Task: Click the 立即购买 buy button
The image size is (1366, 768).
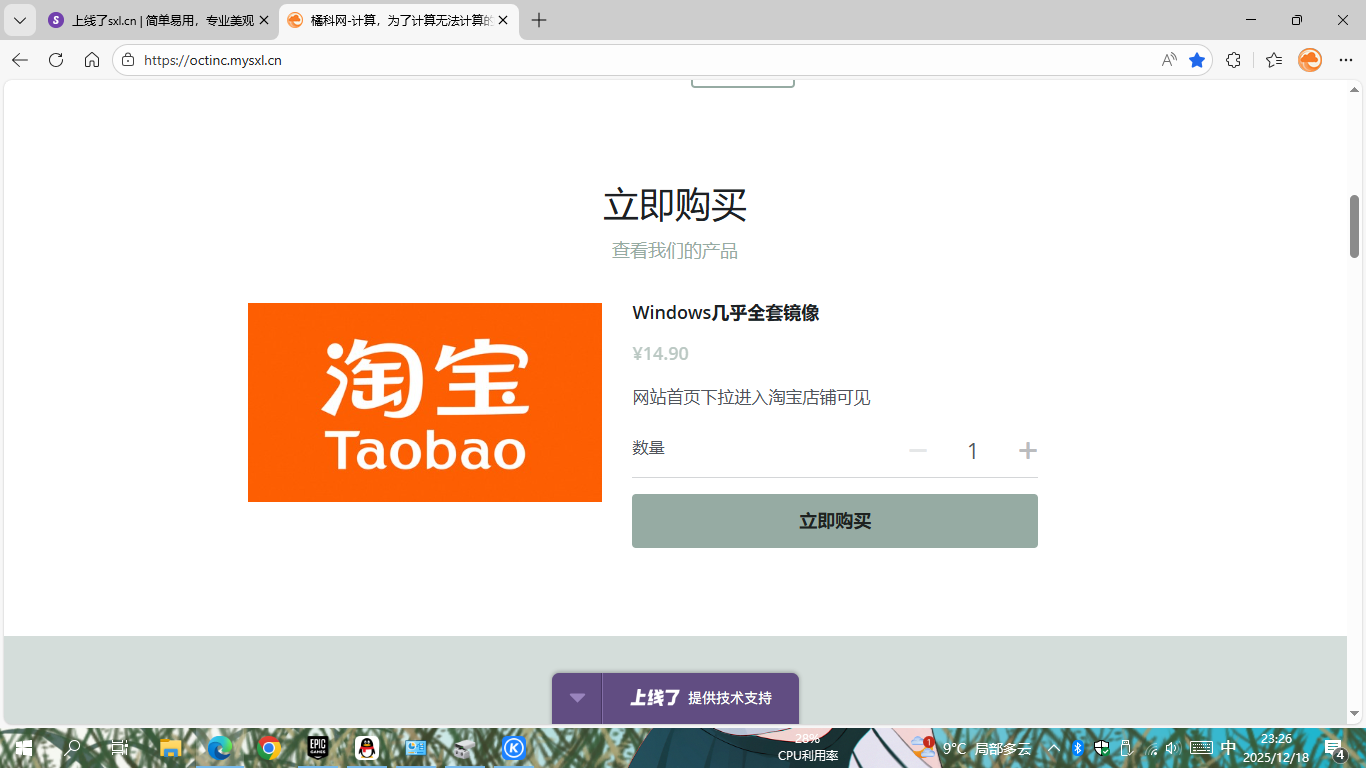Action: pos(835,521)
